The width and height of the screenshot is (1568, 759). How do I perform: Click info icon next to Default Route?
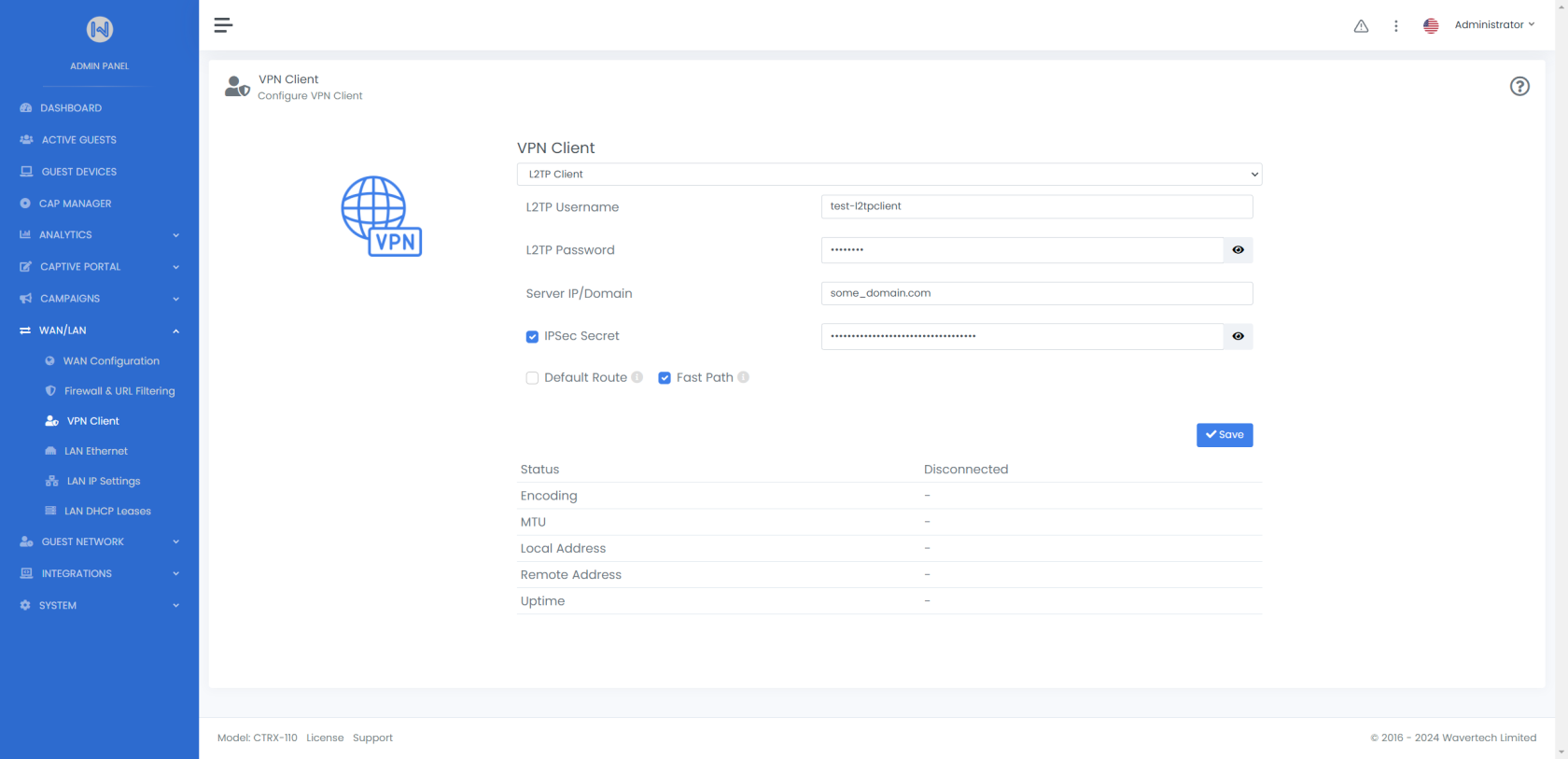[637, 377]
